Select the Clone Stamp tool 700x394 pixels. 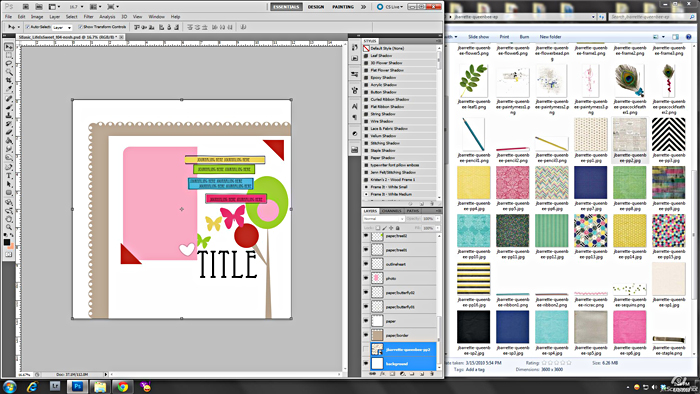tap(8, 116)
